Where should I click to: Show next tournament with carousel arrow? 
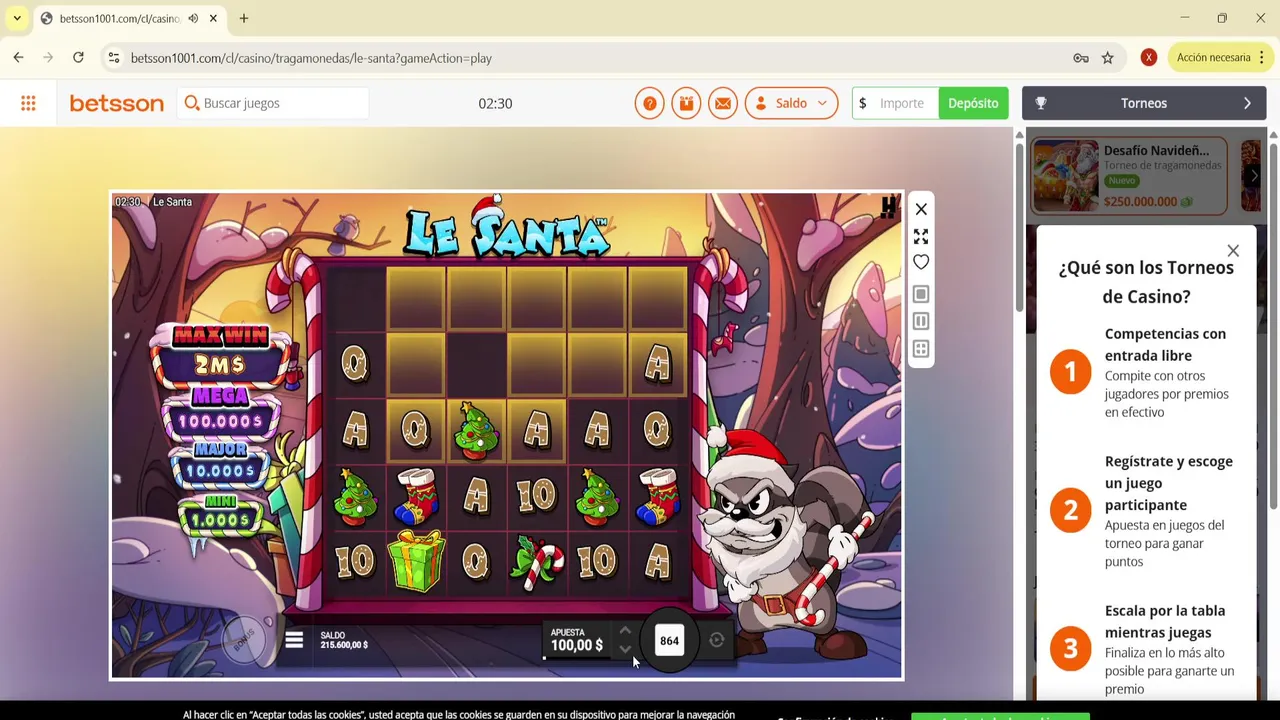coord(1254,176)
